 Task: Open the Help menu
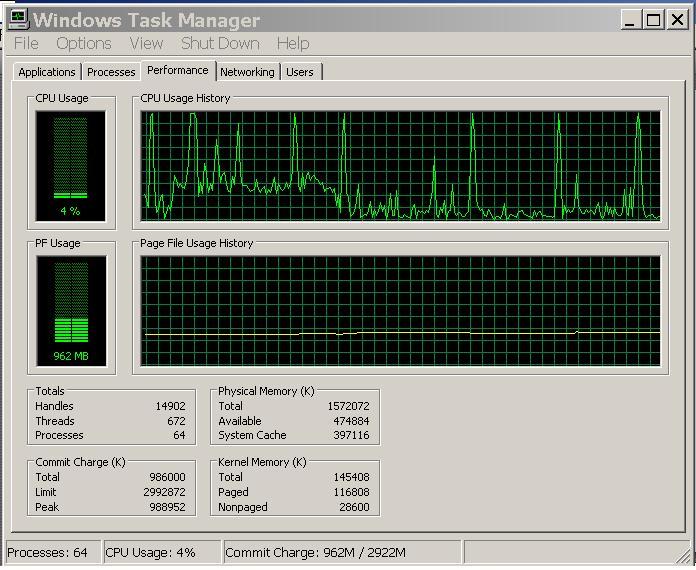tap(293, 44)
